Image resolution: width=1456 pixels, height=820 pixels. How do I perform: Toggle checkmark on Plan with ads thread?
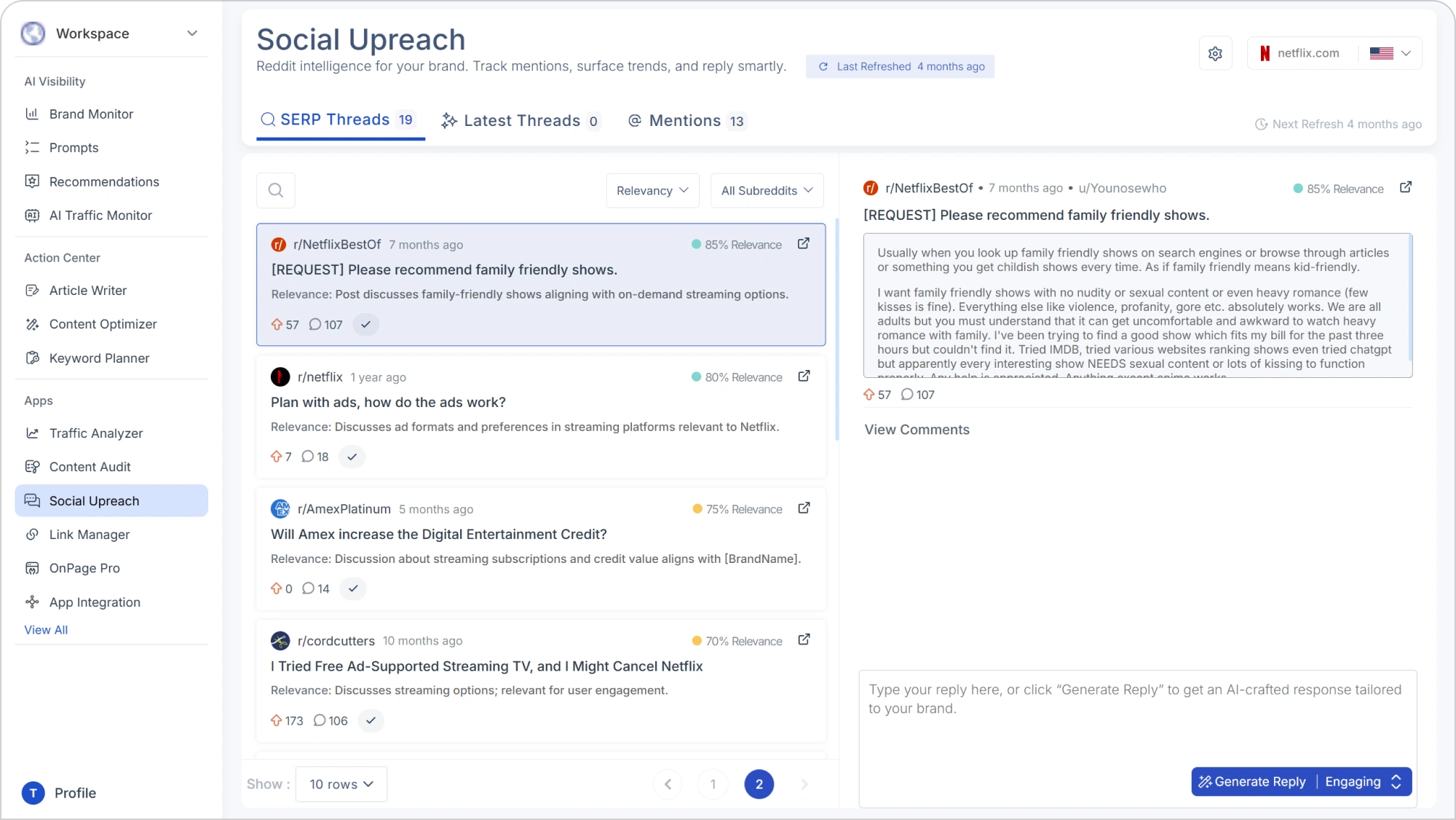352,457
